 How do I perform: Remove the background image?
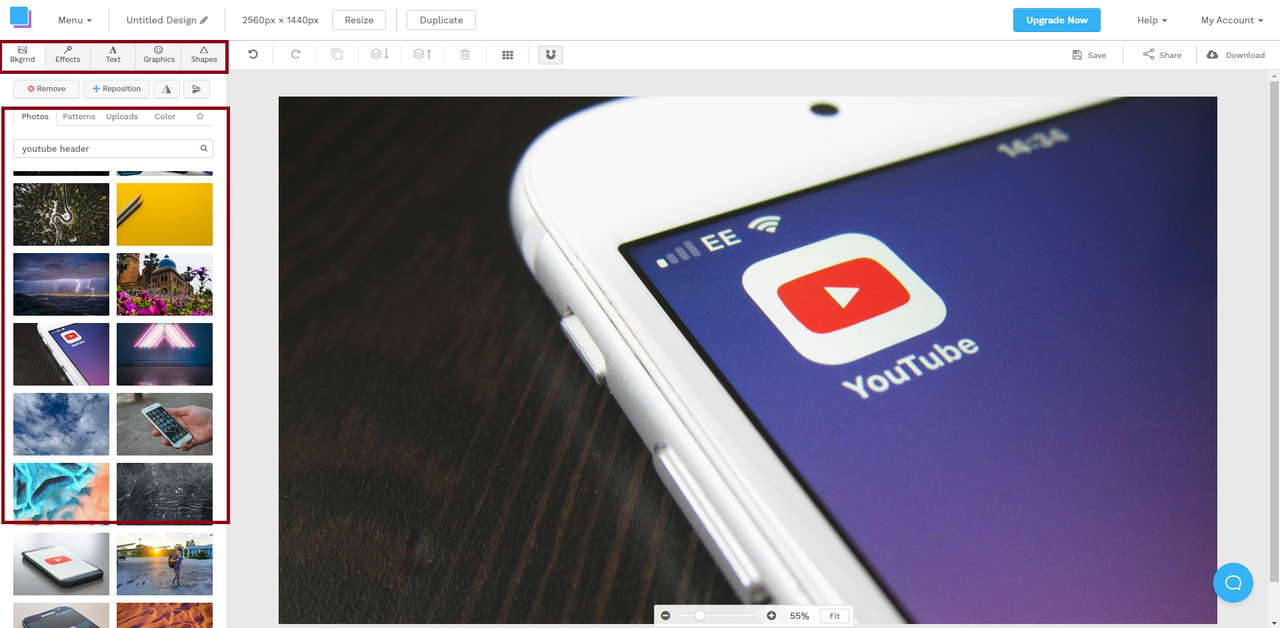pyautogui.click(x=46, y=89)
